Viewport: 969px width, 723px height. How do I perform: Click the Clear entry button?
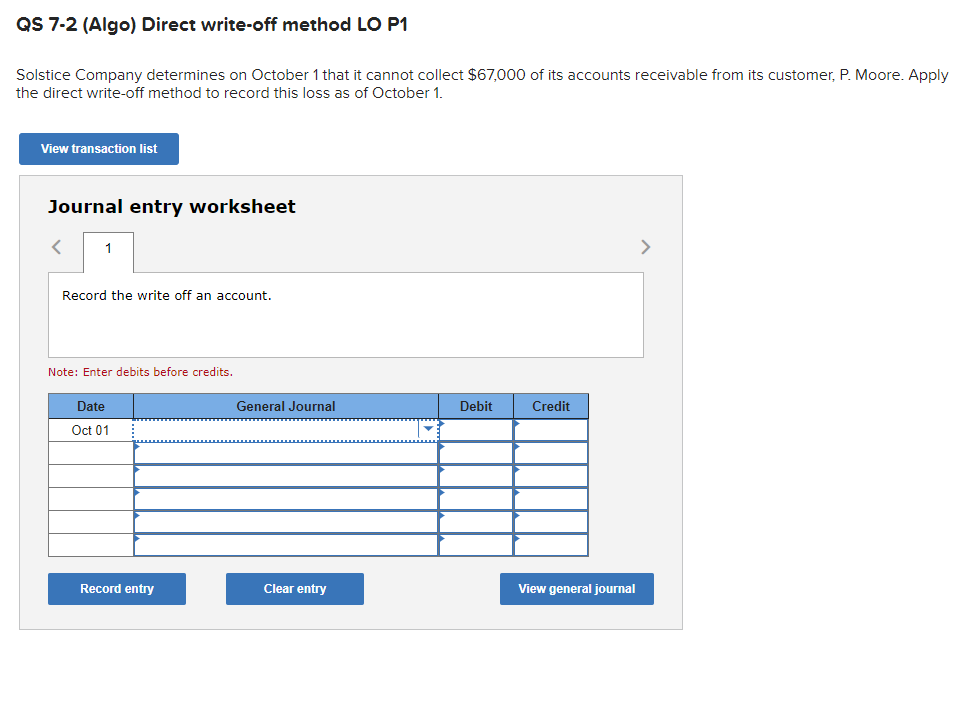[x=294, y=588]
